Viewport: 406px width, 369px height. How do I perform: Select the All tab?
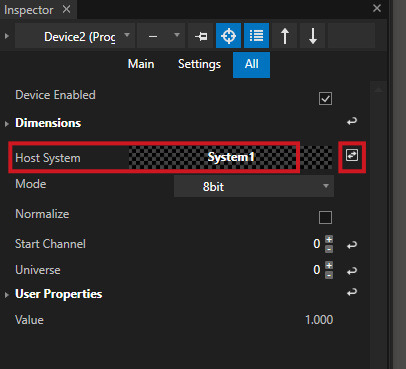tap(251, 65)
